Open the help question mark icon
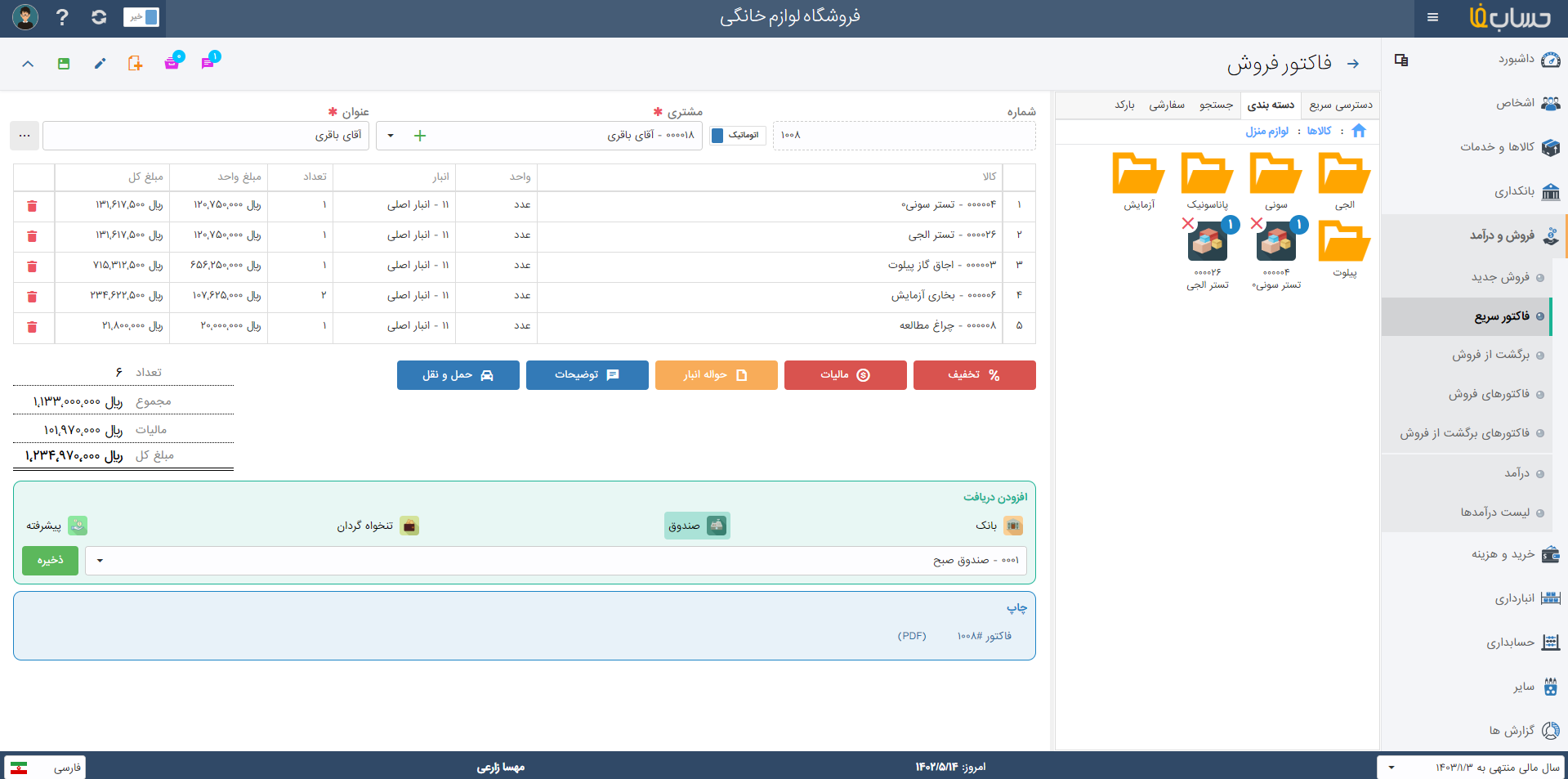This screenshot has height=779, width=1568. (x=62, y=17)
